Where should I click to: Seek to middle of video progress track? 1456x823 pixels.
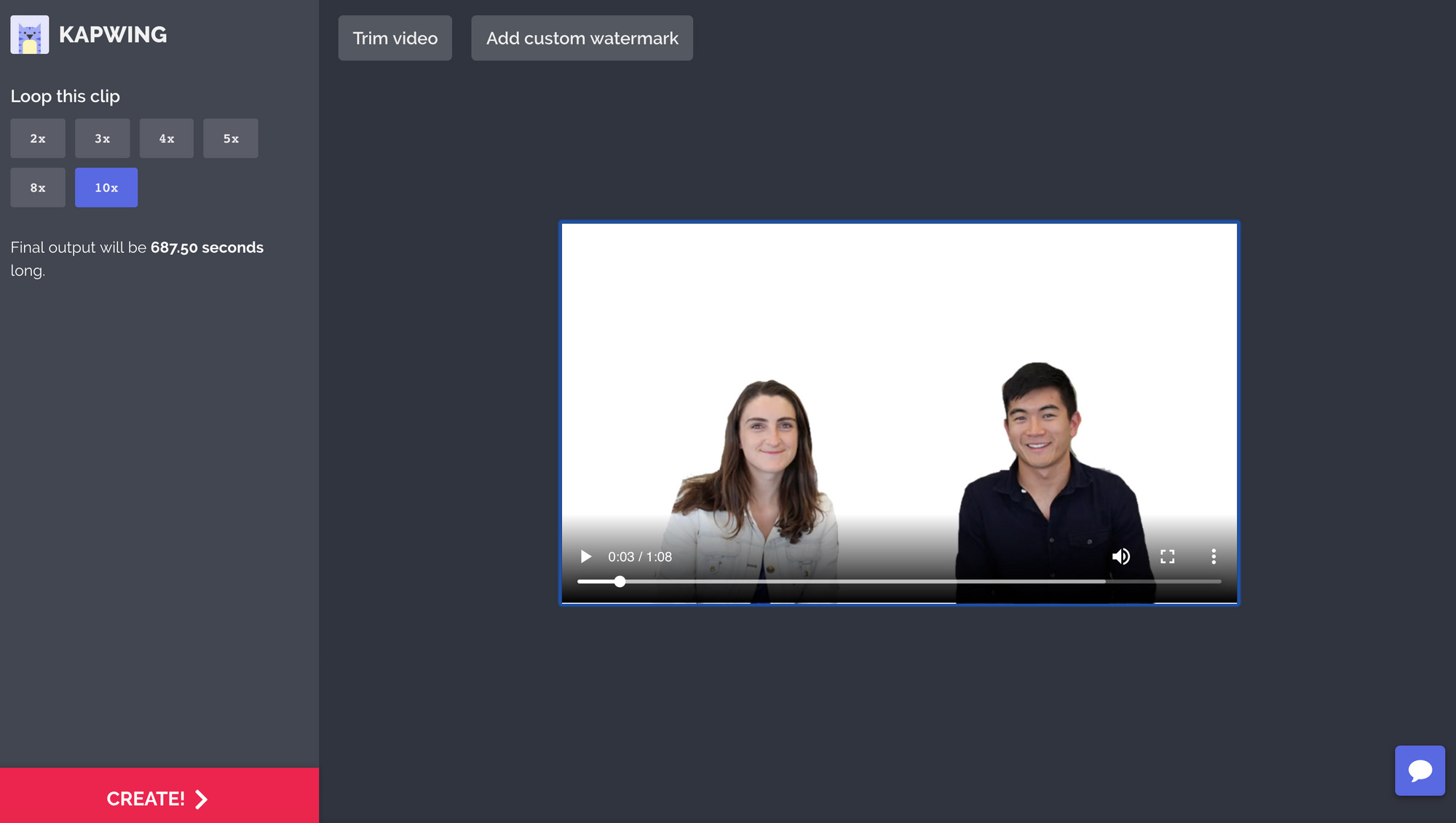click(x=899, y=581)
